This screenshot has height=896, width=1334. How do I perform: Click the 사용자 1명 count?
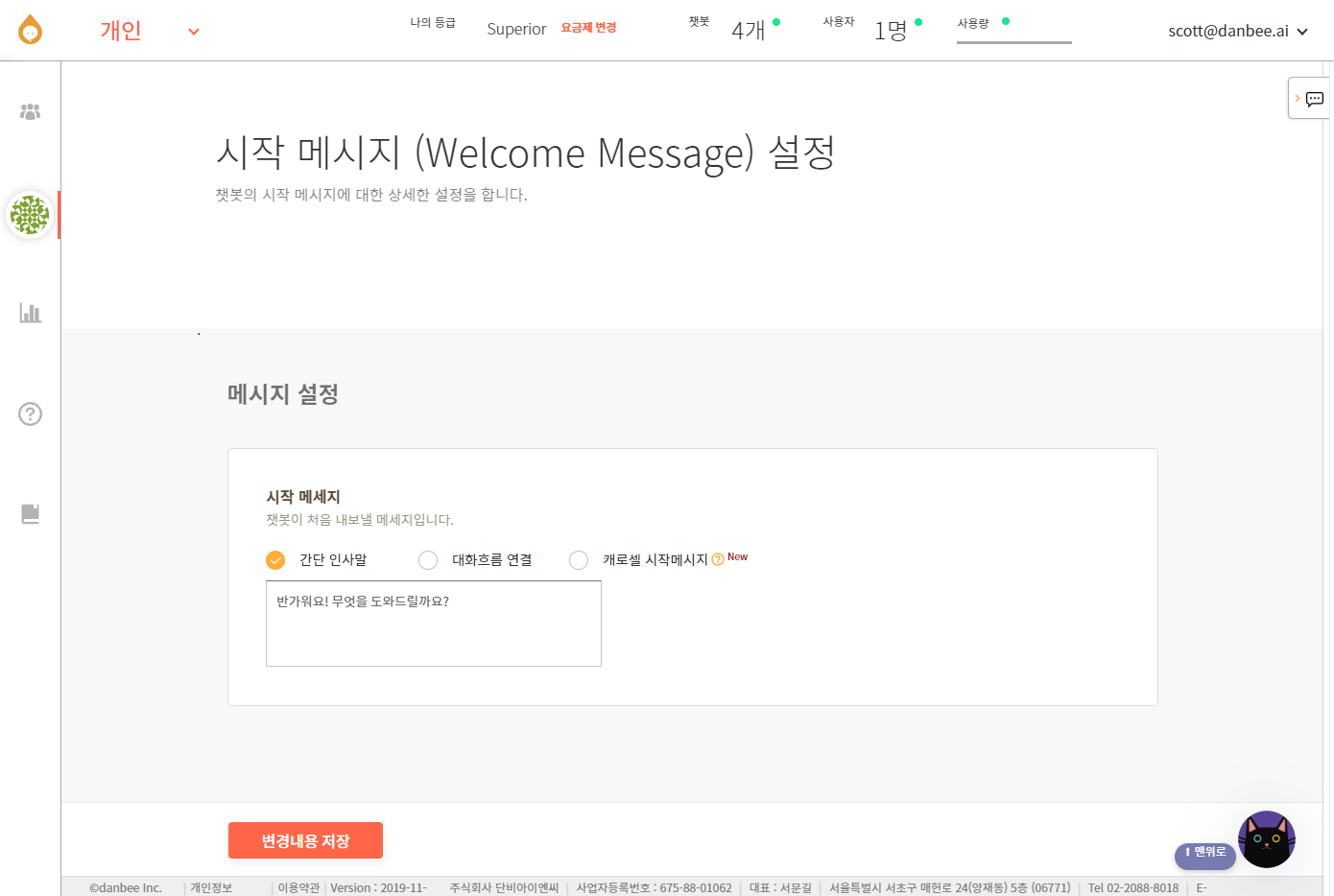[891, 31]
